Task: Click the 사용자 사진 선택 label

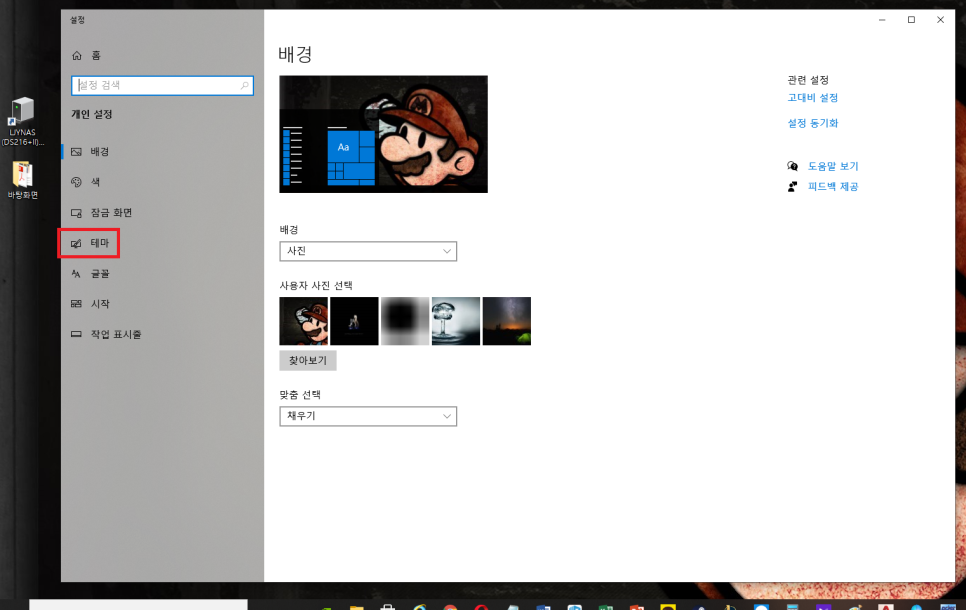Action: click(x=316, y=285)
